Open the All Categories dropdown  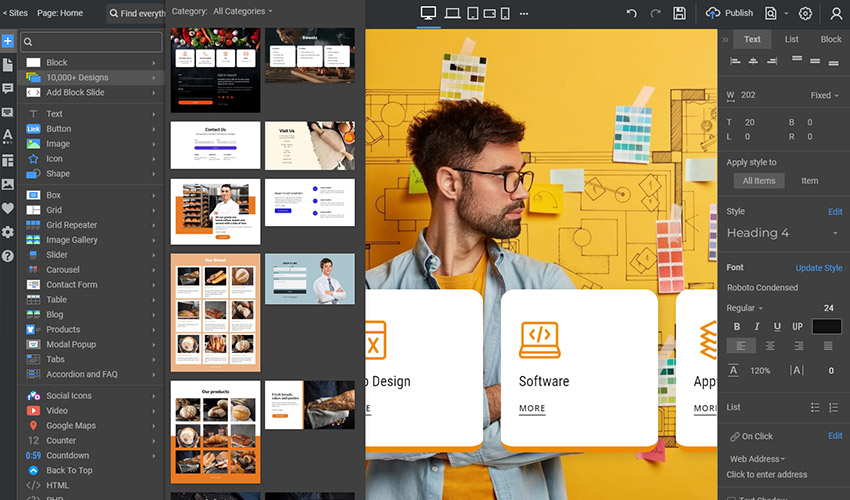coord(243,11)
